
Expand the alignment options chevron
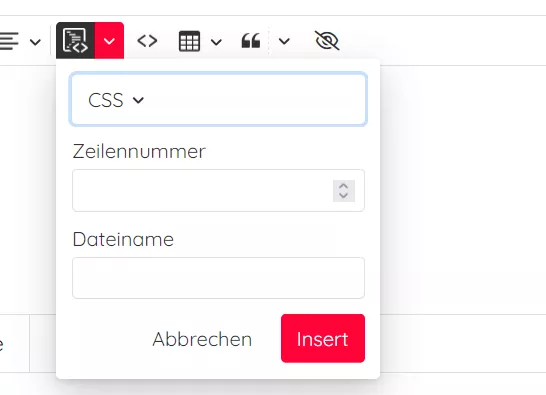click(x=35, y=42)
